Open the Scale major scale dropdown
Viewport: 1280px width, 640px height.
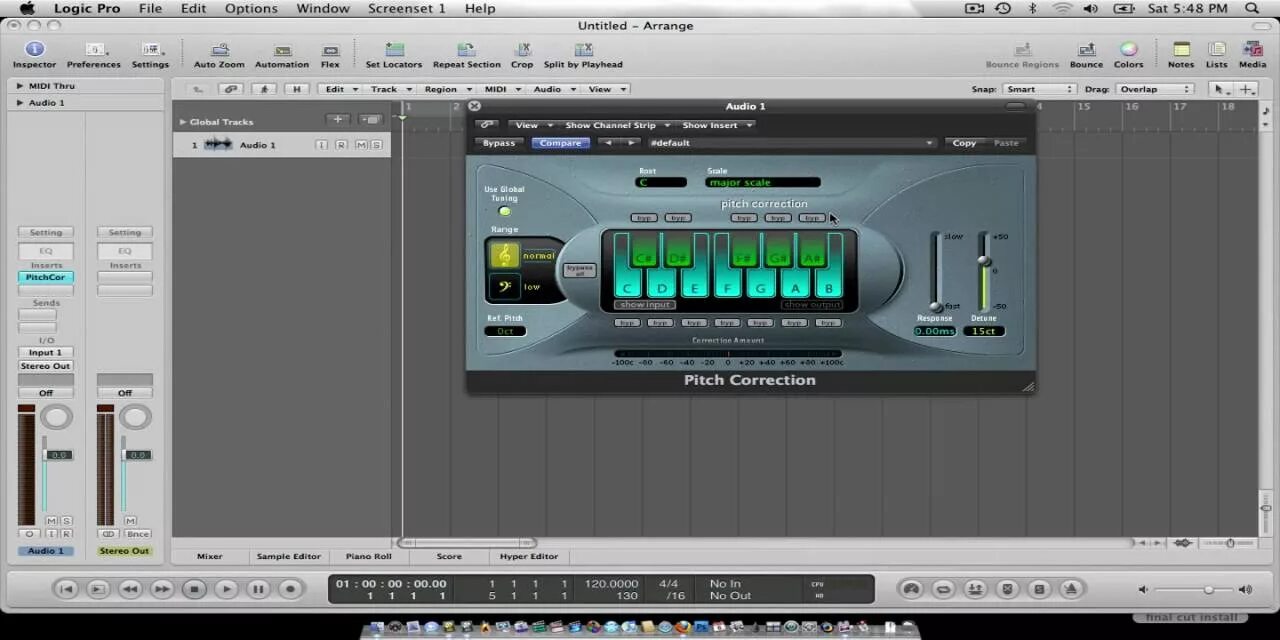(763, 183)
